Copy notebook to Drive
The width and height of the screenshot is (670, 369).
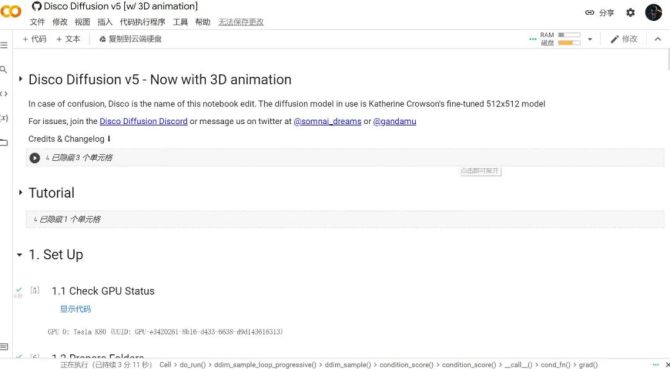tap(130, 39)
